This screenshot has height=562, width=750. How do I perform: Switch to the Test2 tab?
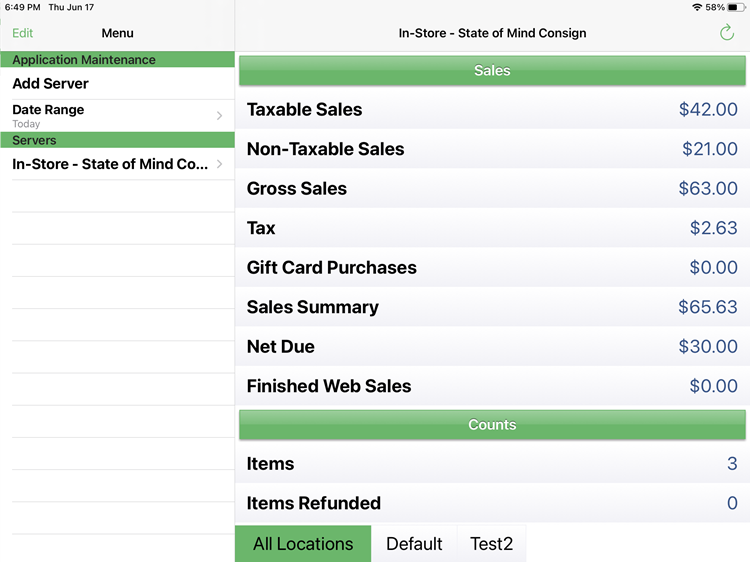coord(492,543)
